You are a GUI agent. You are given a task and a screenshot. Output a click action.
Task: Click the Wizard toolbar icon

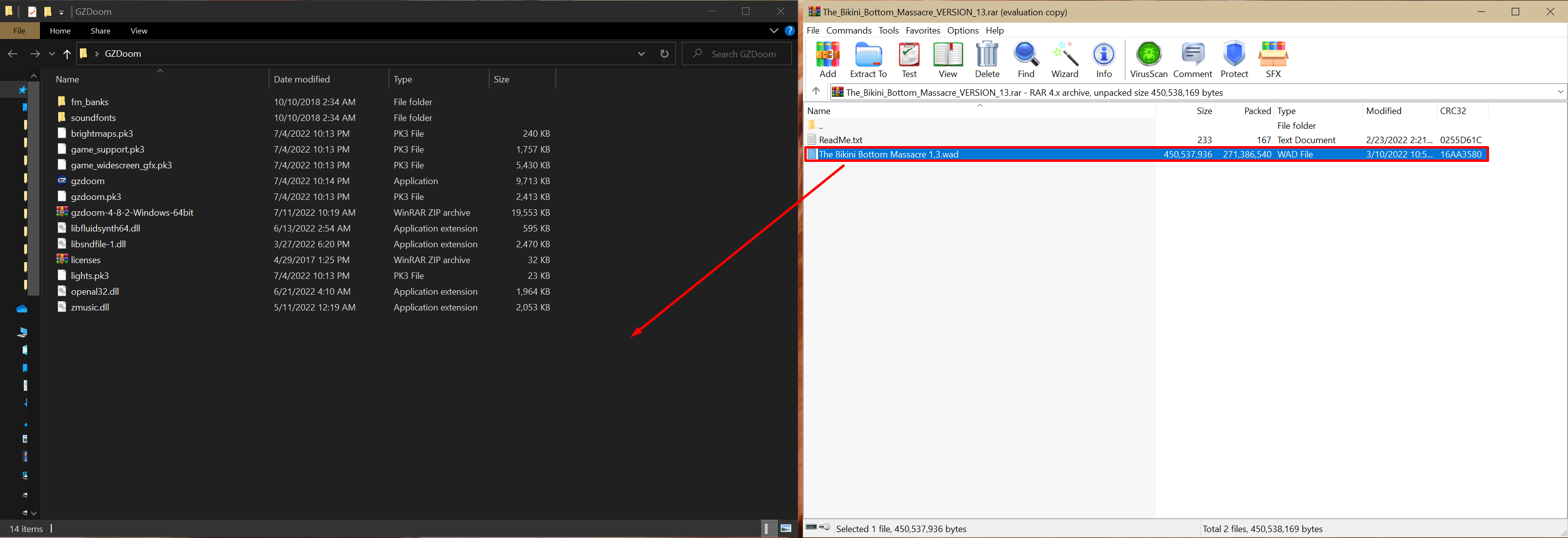(x=1065, y=60)
